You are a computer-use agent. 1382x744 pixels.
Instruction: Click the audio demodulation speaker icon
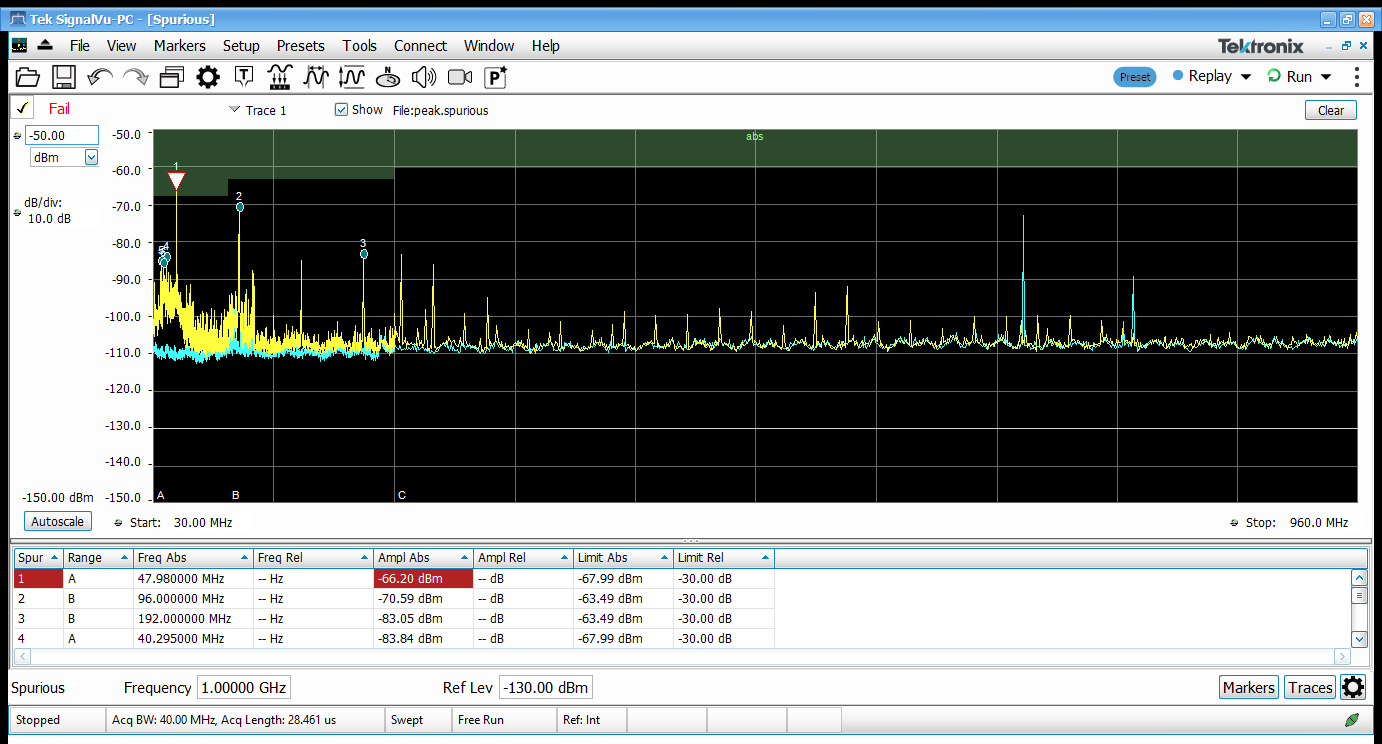coord(423,76)
